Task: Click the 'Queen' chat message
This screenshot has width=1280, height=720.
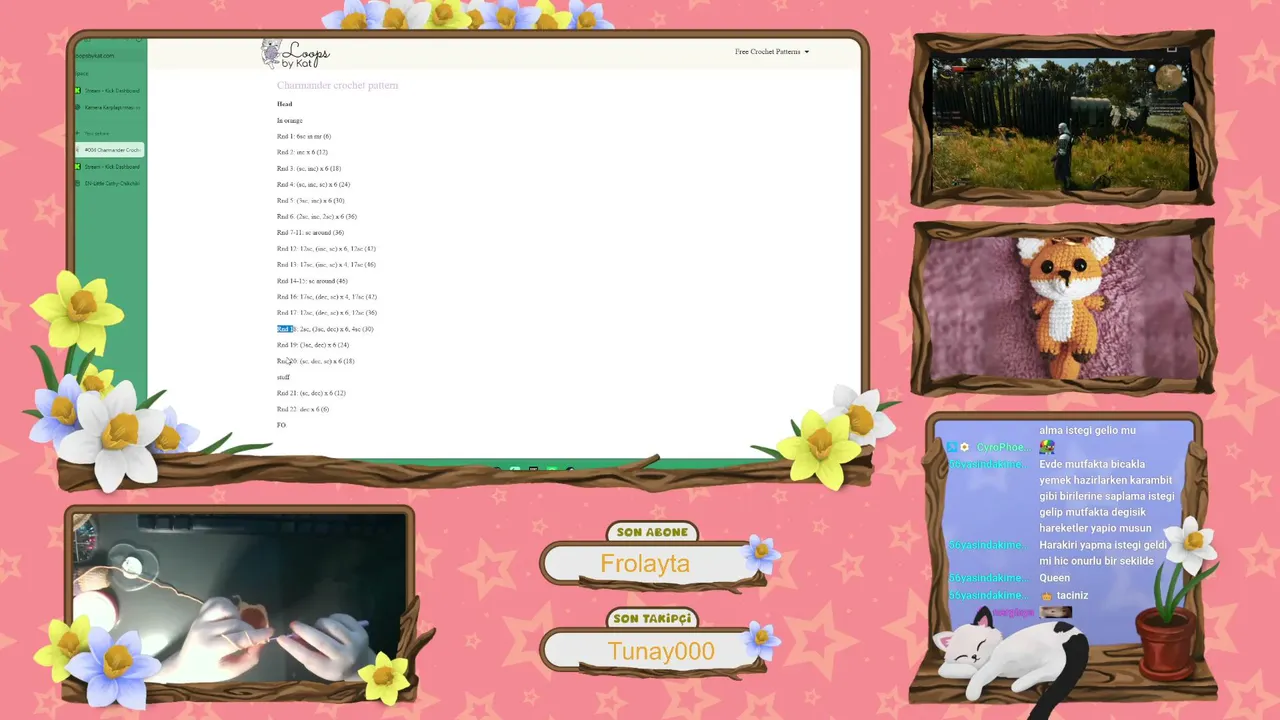Action: point(1054,578)
